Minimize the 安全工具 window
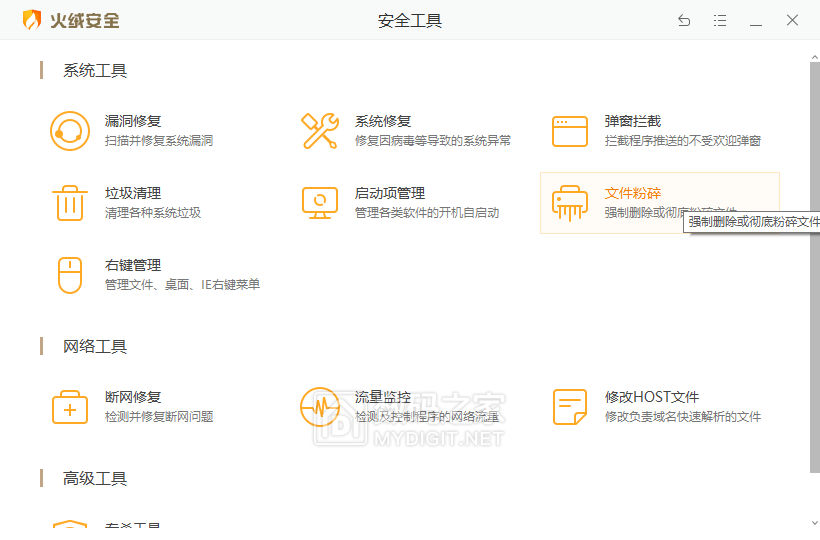 click(756, 20)
